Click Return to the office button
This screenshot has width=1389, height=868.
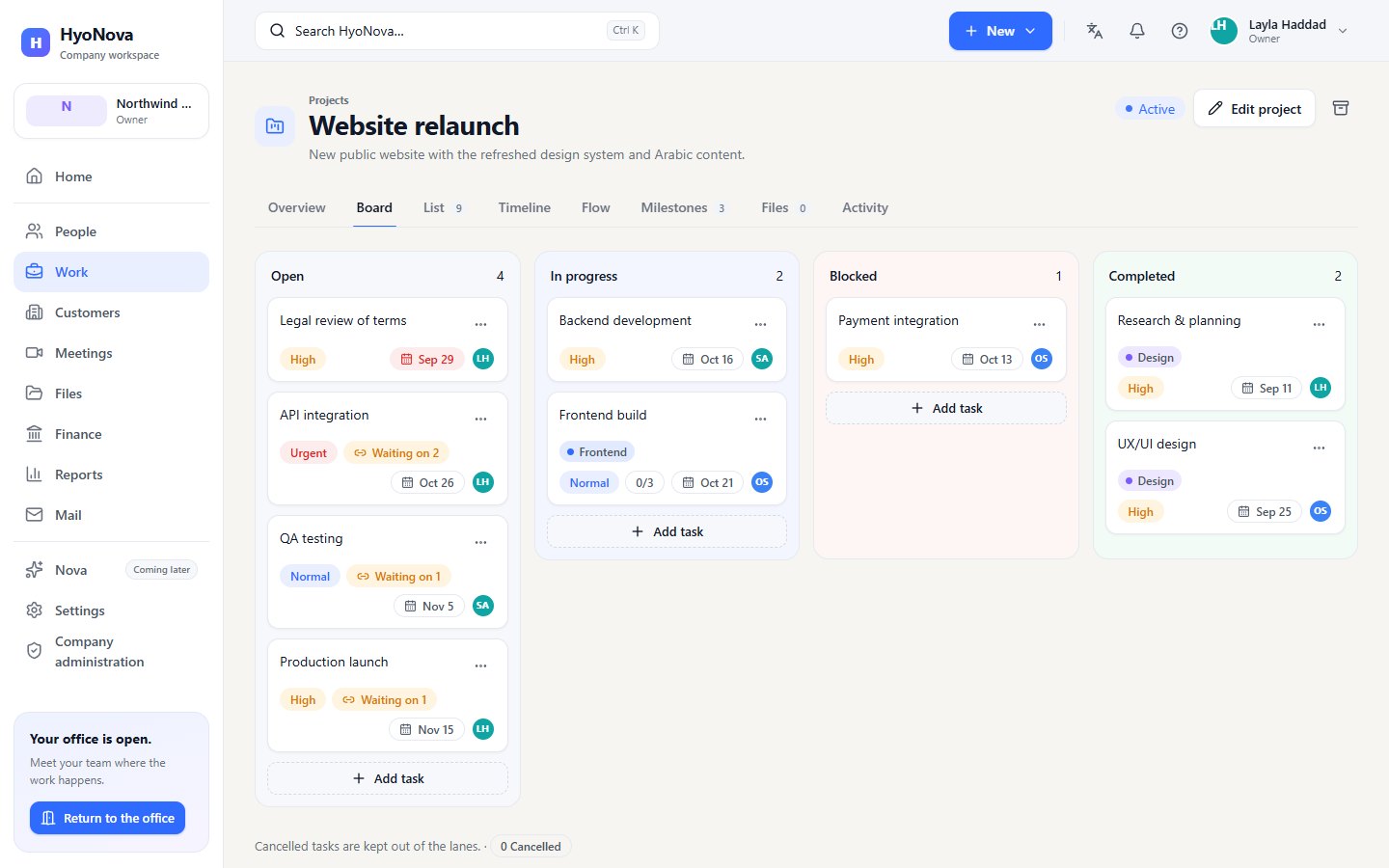pos(107,818)
